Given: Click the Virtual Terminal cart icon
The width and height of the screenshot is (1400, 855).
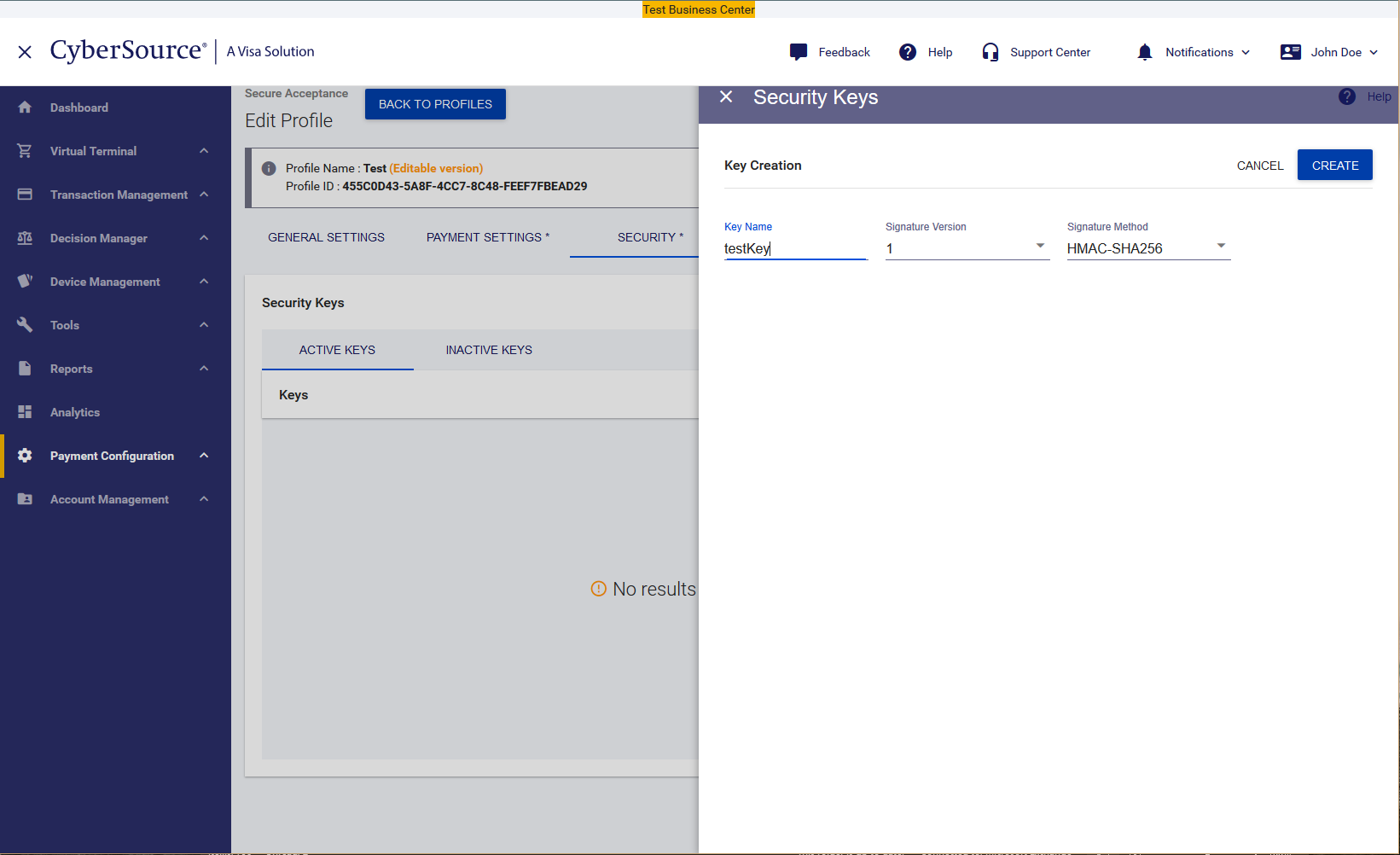Looking at the screenshot, I should [x=25, y=151].
